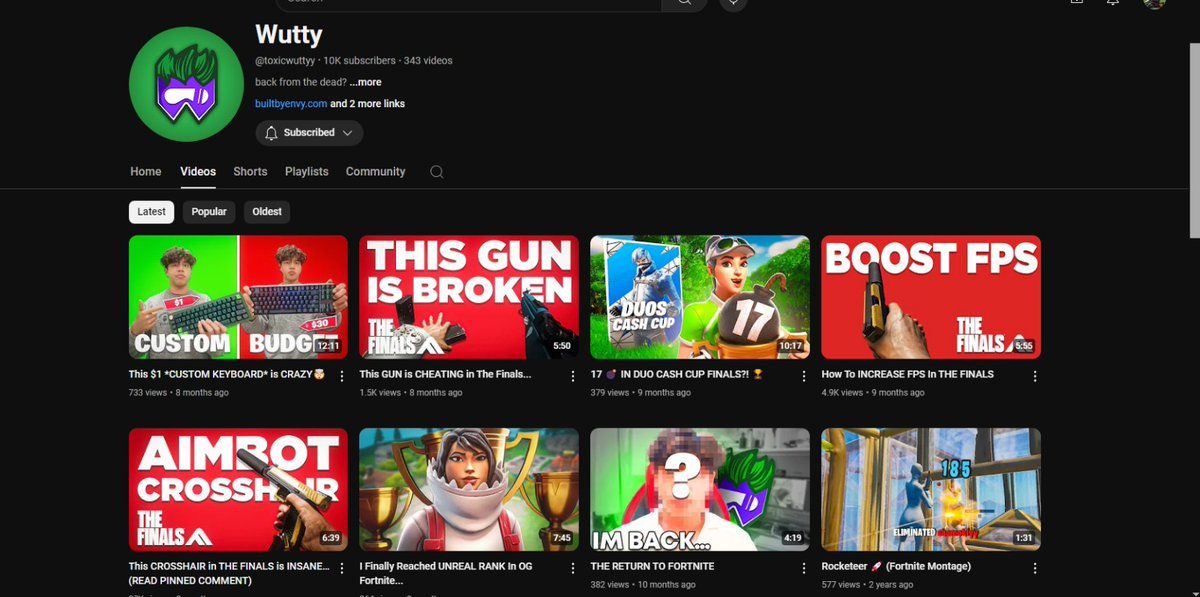Open options menu for Reached UNREAL RANK video
The image size is (1200, 597).
pos(573,569)
